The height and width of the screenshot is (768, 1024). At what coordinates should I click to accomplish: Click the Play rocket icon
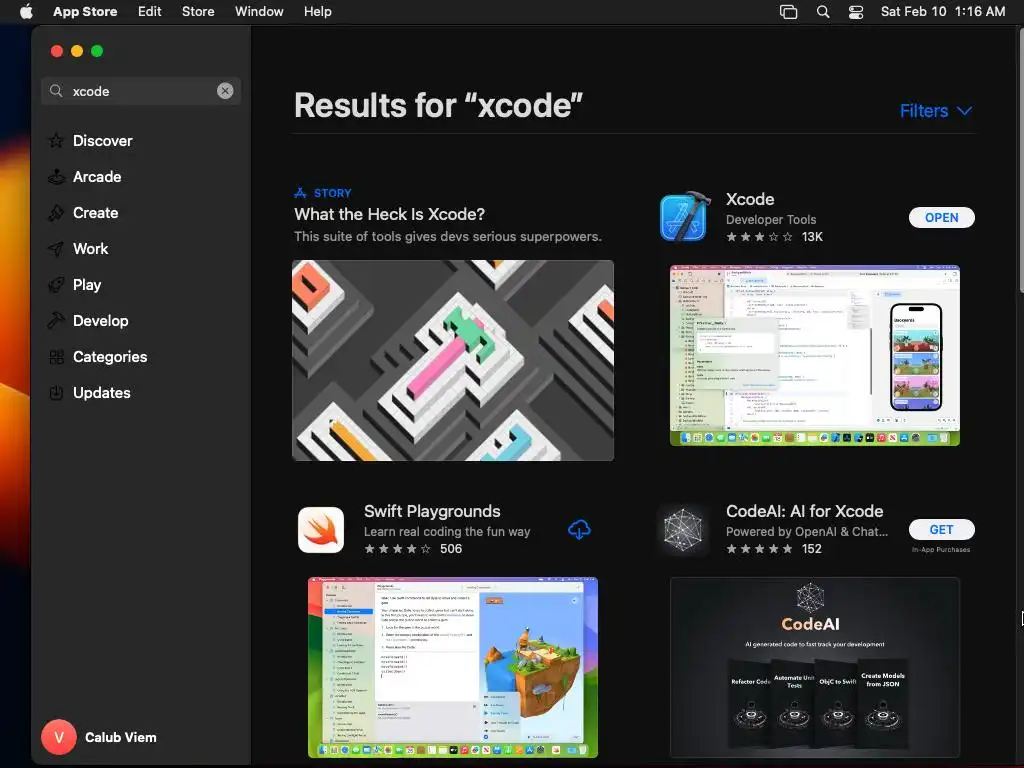pos(56,285)
